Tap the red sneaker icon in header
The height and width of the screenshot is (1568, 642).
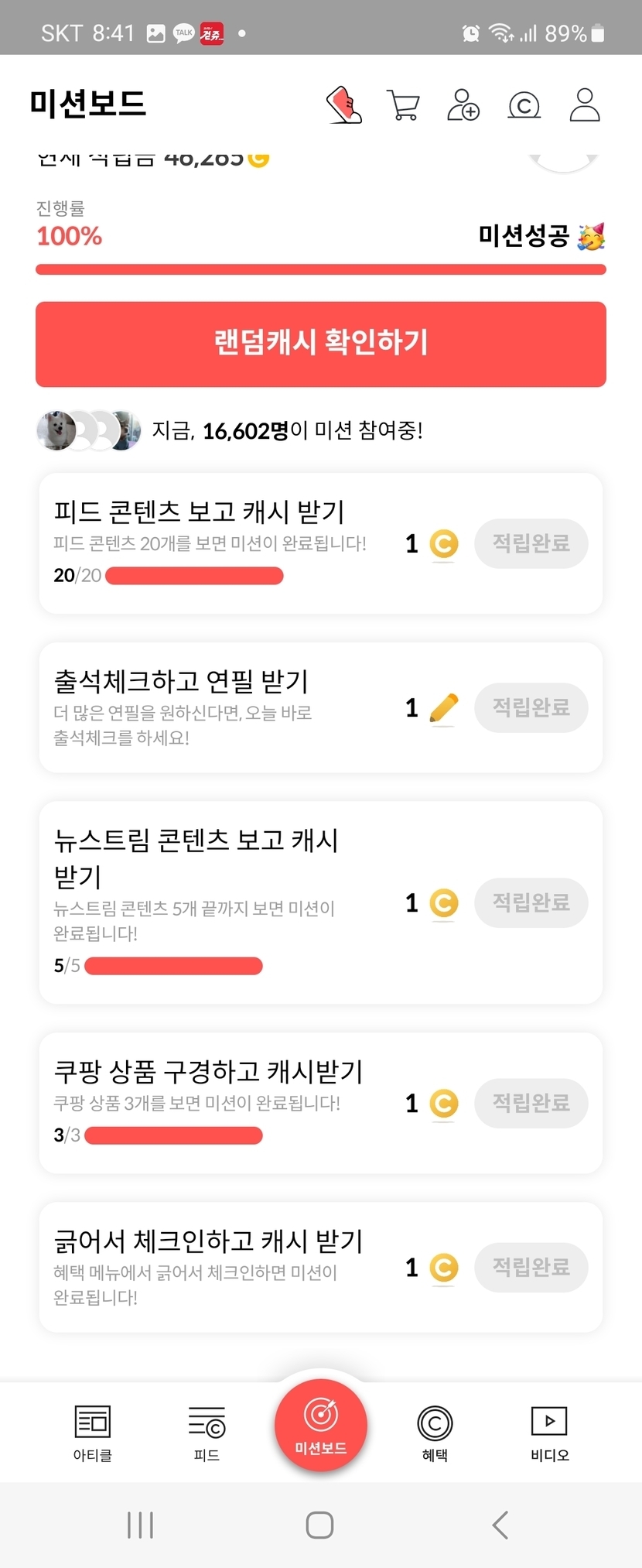click(x=344, y=104)
